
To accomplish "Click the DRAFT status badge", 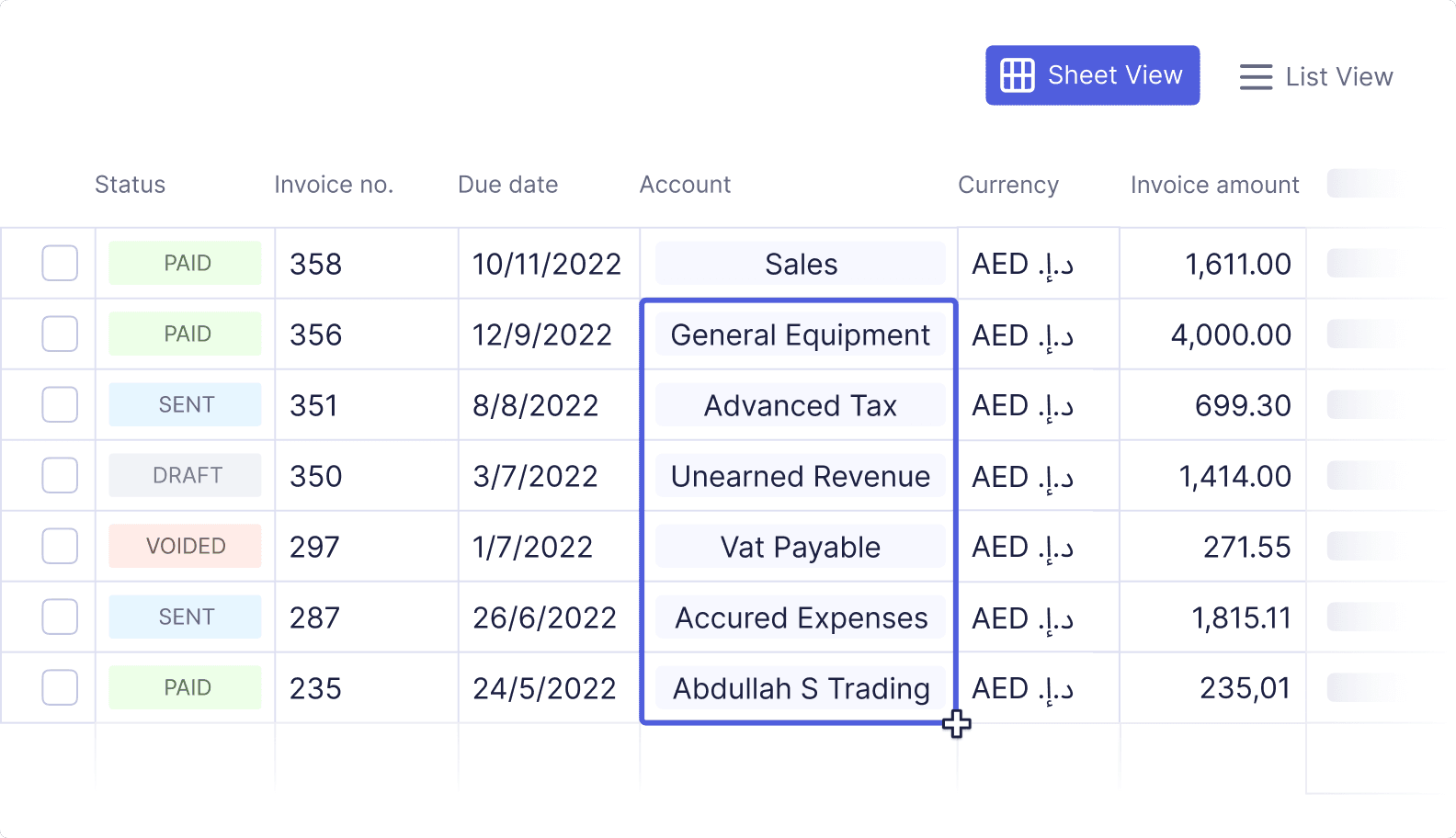I will (x=185, y=475).
